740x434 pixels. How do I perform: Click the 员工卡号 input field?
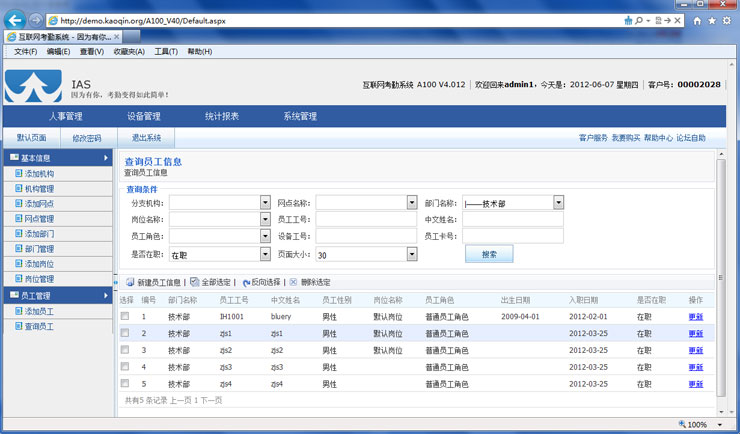[513, 236]
